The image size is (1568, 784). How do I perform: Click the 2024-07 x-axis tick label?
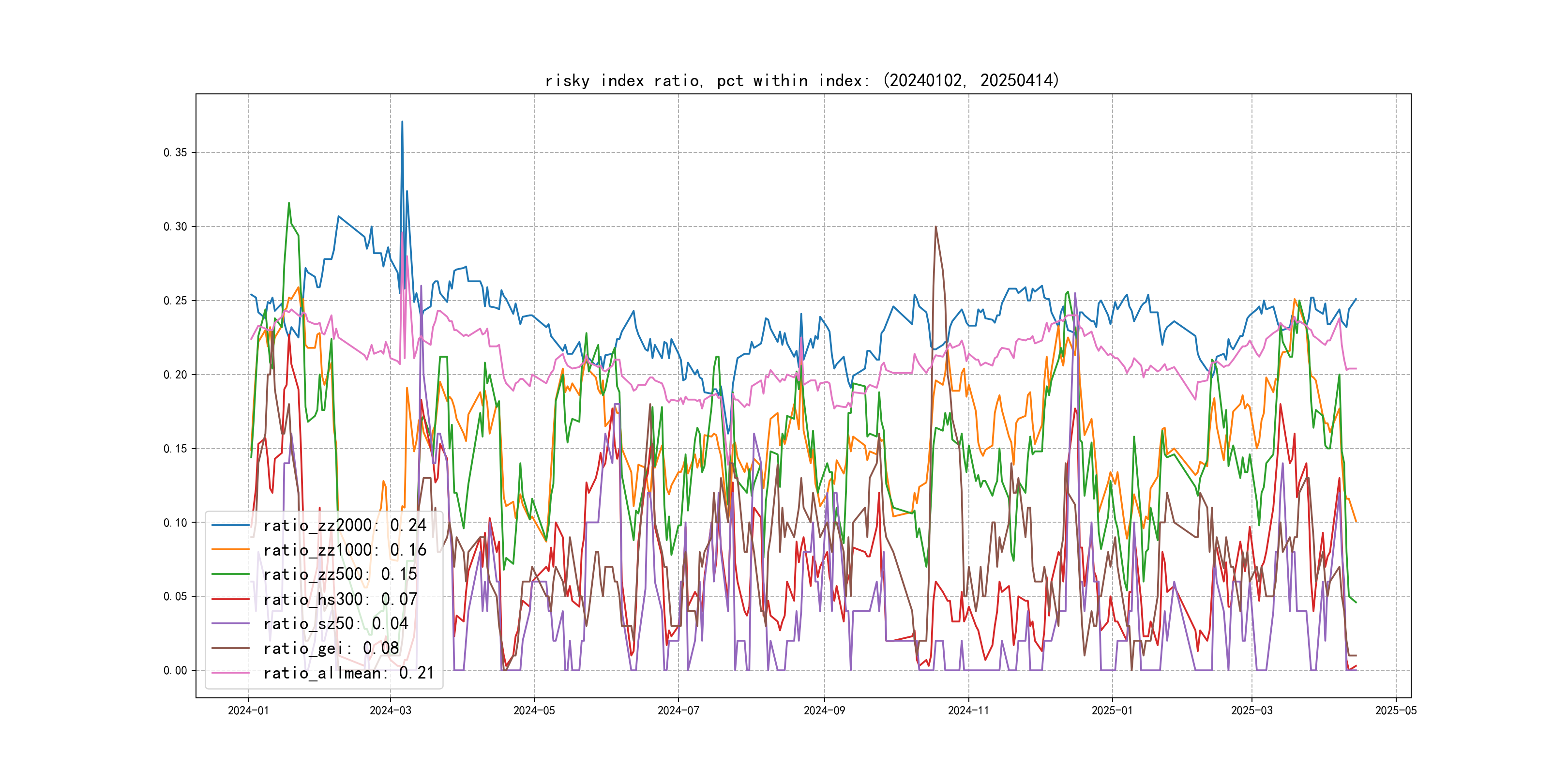[x=678, y=710]
